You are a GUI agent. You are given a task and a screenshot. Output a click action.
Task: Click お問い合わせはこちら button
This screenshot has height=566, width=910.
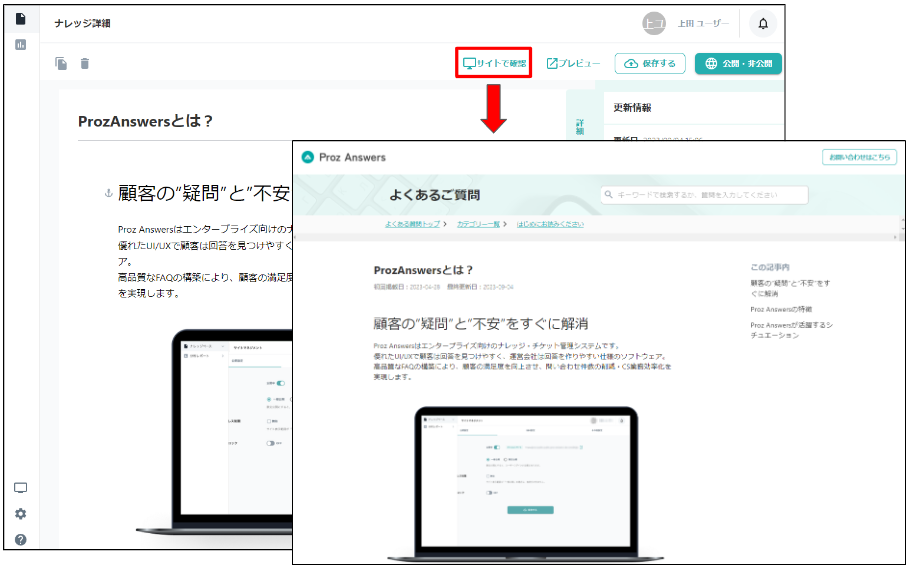point(860,157)
